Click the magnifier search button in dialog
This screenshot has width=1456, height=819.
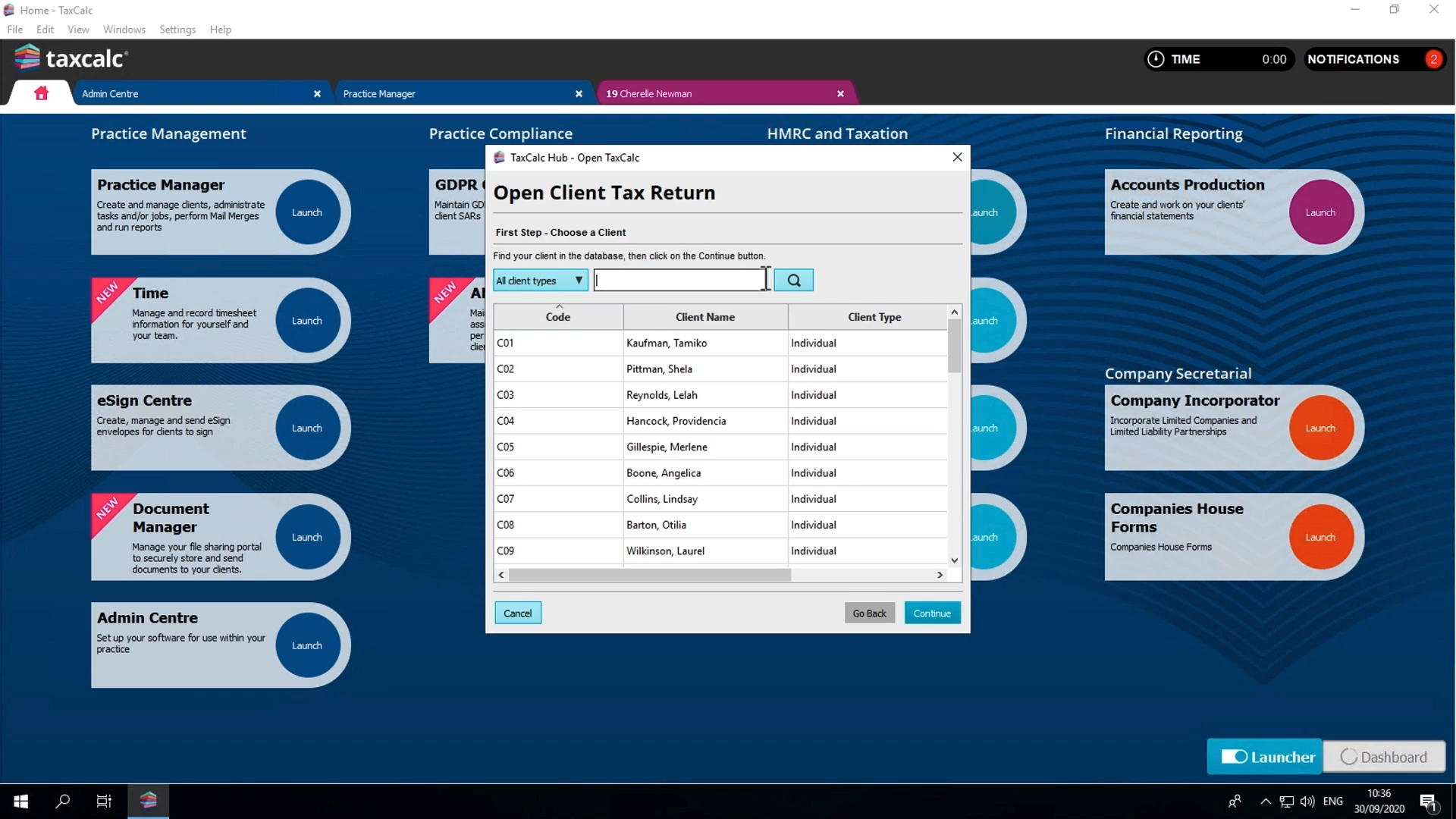[793, 281]
